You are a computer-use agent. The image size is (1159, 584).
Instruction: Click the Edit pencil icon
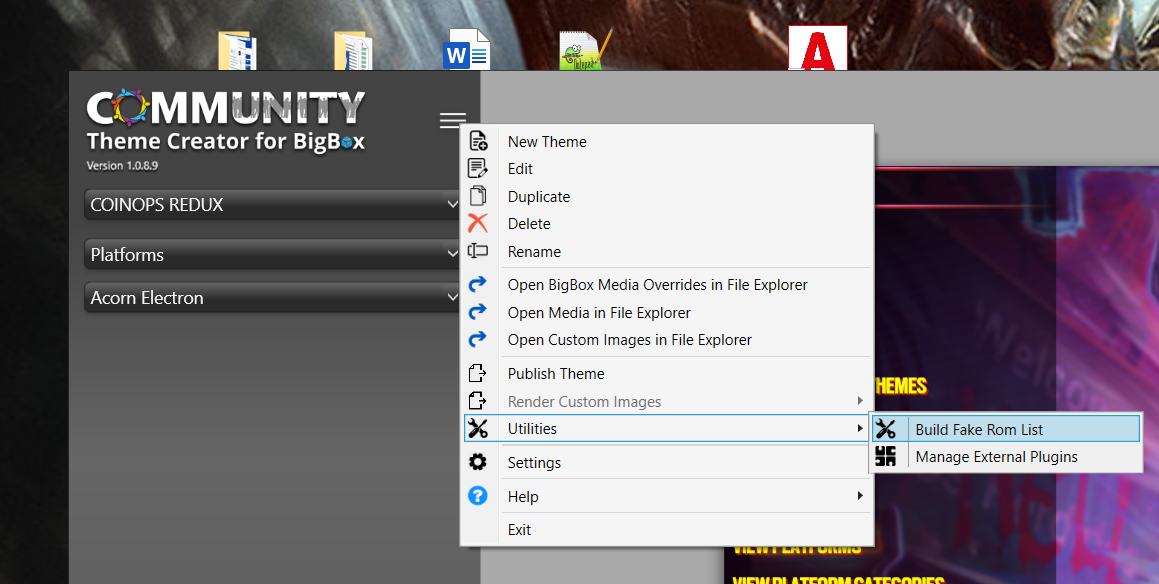478,169
